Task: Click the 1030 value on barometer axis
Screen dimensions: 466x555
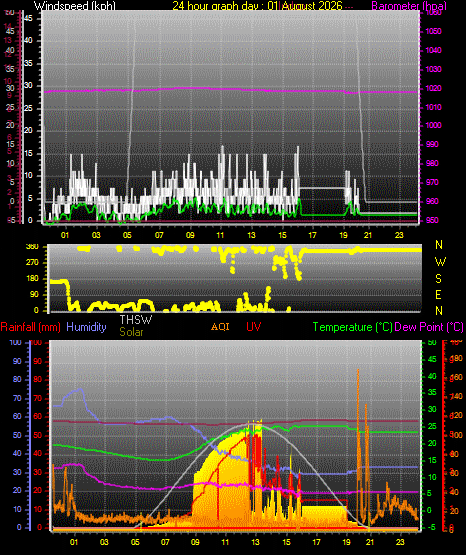Action: (433, 69)
